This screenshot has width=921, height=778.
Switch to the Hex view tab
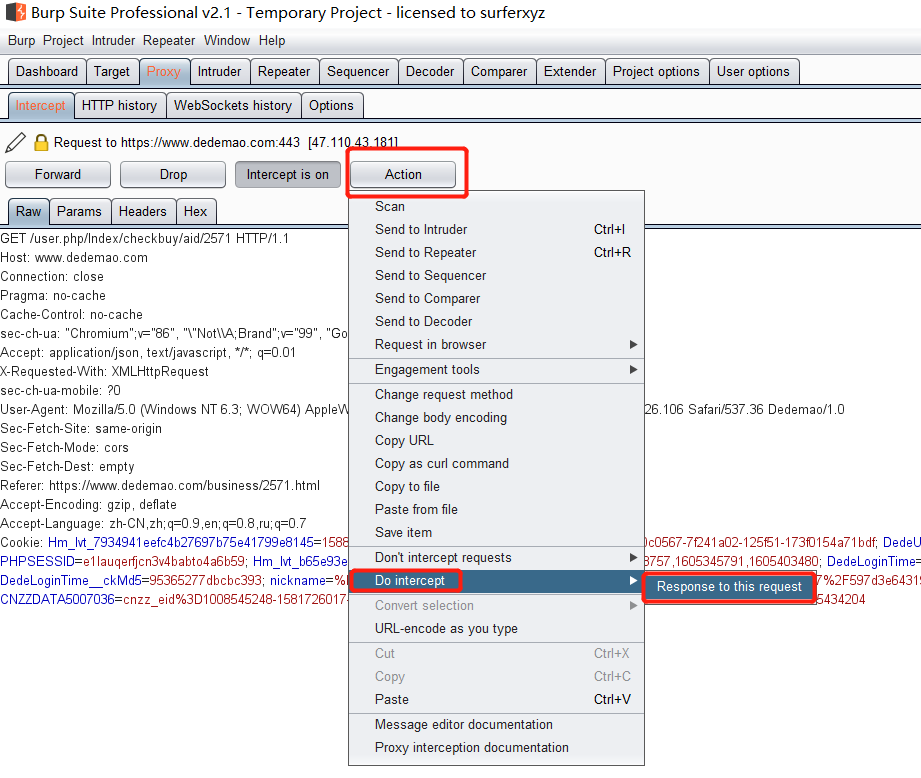click(196, 211)
